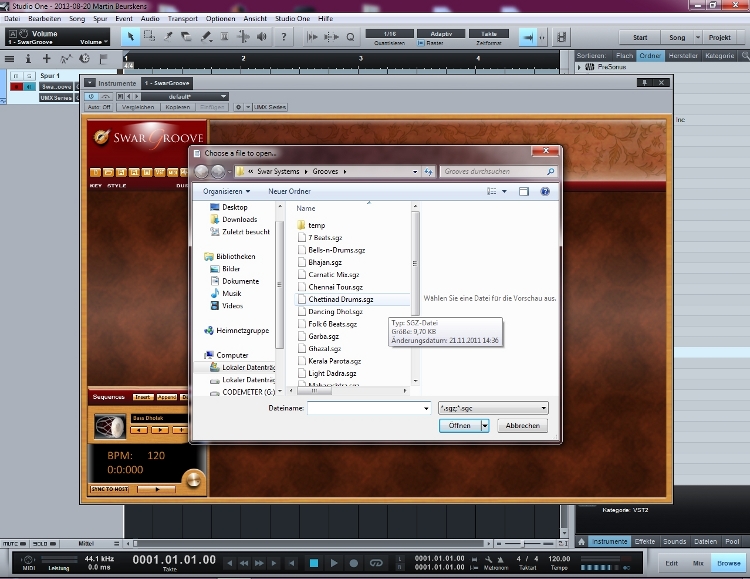Viewport: 750px width, 579px height.
Task: Open the file type filter dropdown
Action: point(493,408)
